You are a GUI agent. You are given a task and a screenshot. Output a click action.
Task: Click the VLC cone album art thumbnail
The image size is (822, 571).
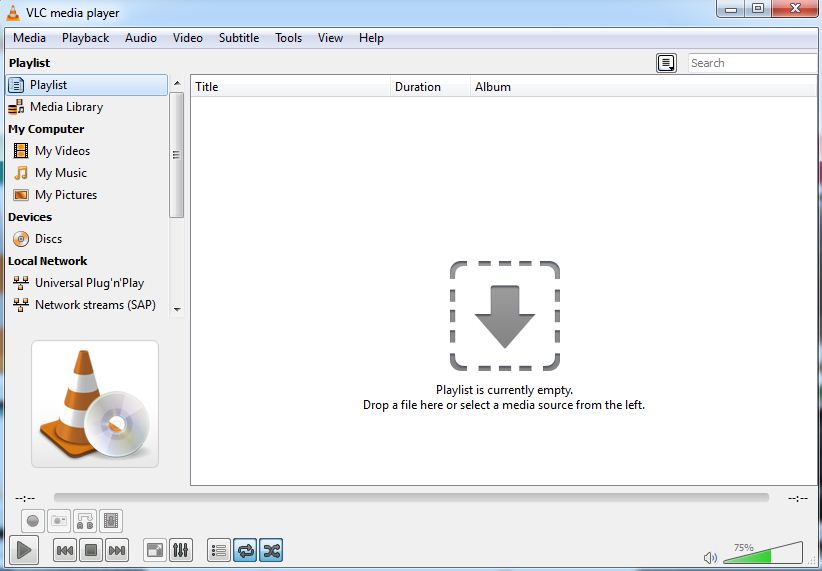[x=95, y=404]
